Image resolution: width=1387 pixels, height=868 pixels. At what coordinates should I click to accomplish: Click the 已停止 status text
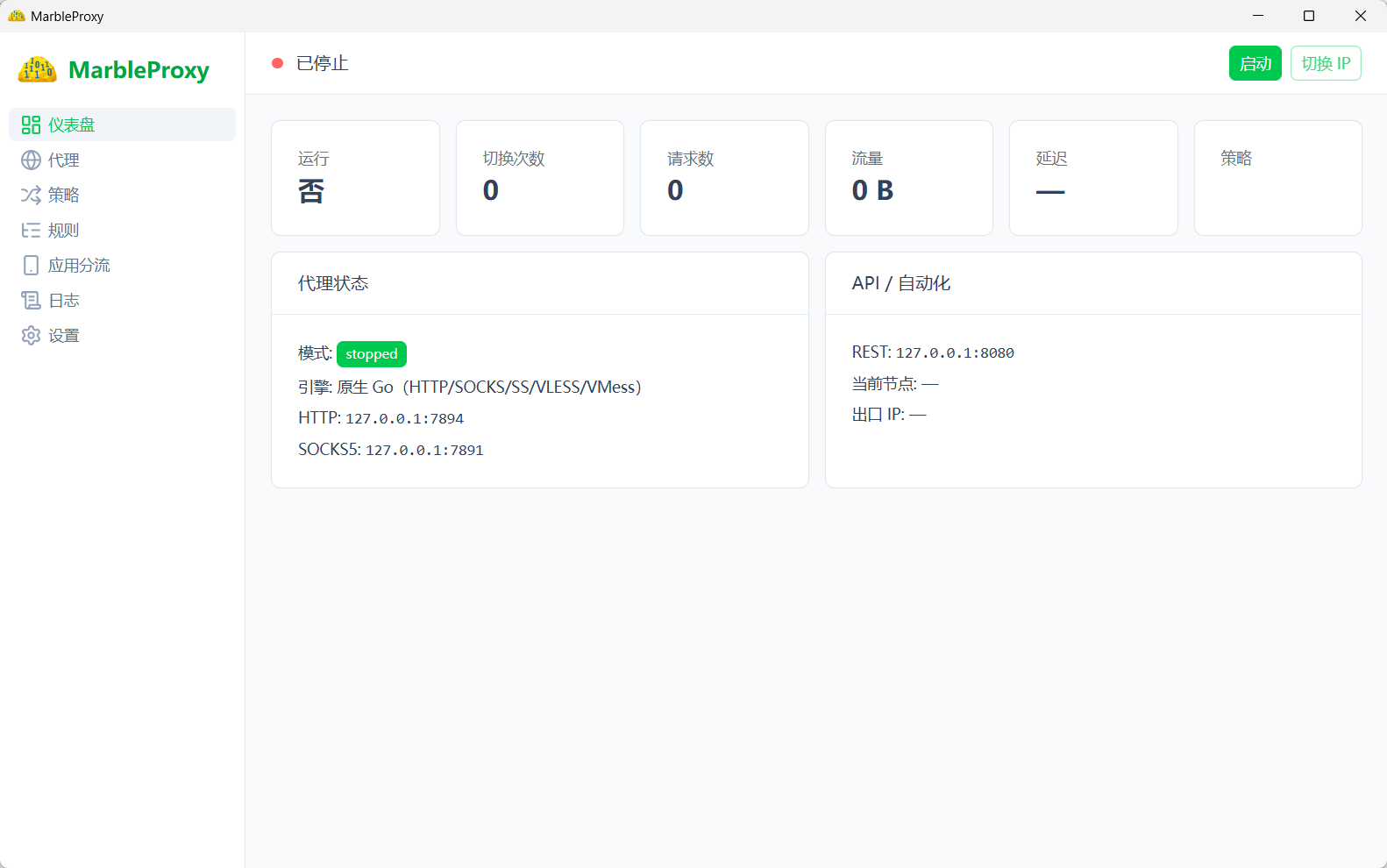tap(323, 63)
